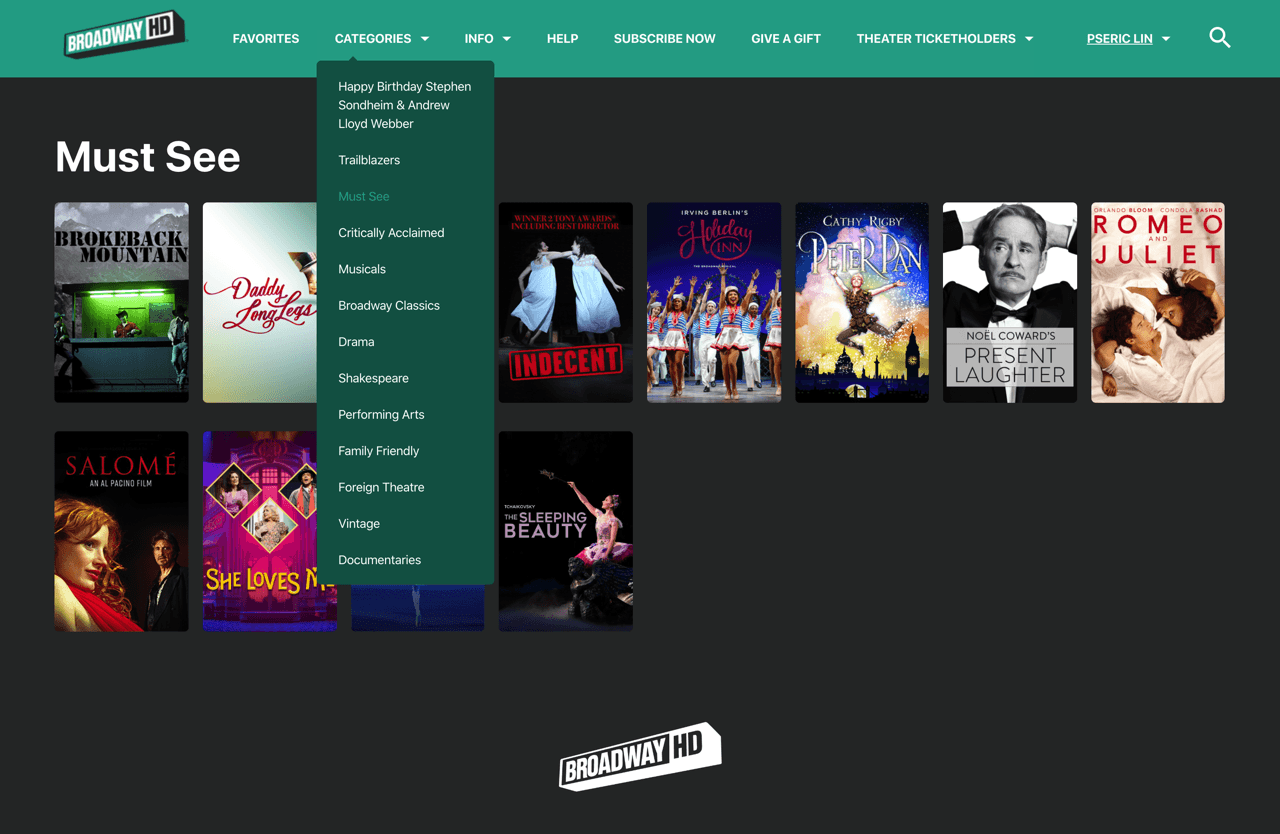Open Cathy Rigby Peter Pan poster

(x=862, y=303)
